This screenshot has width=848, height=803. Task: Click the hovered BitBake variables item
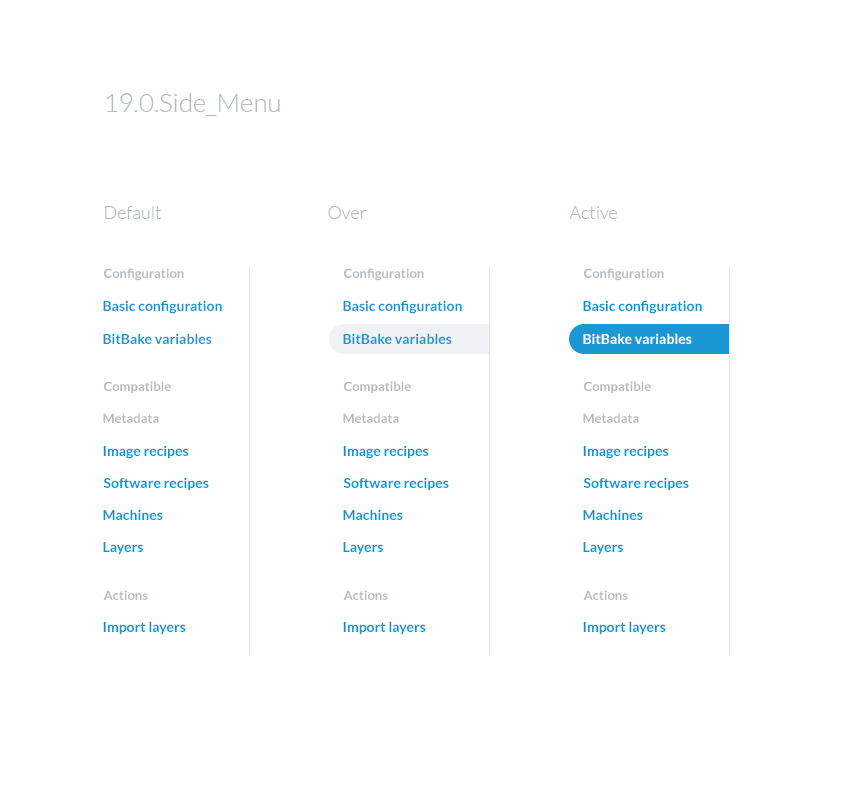397,339
